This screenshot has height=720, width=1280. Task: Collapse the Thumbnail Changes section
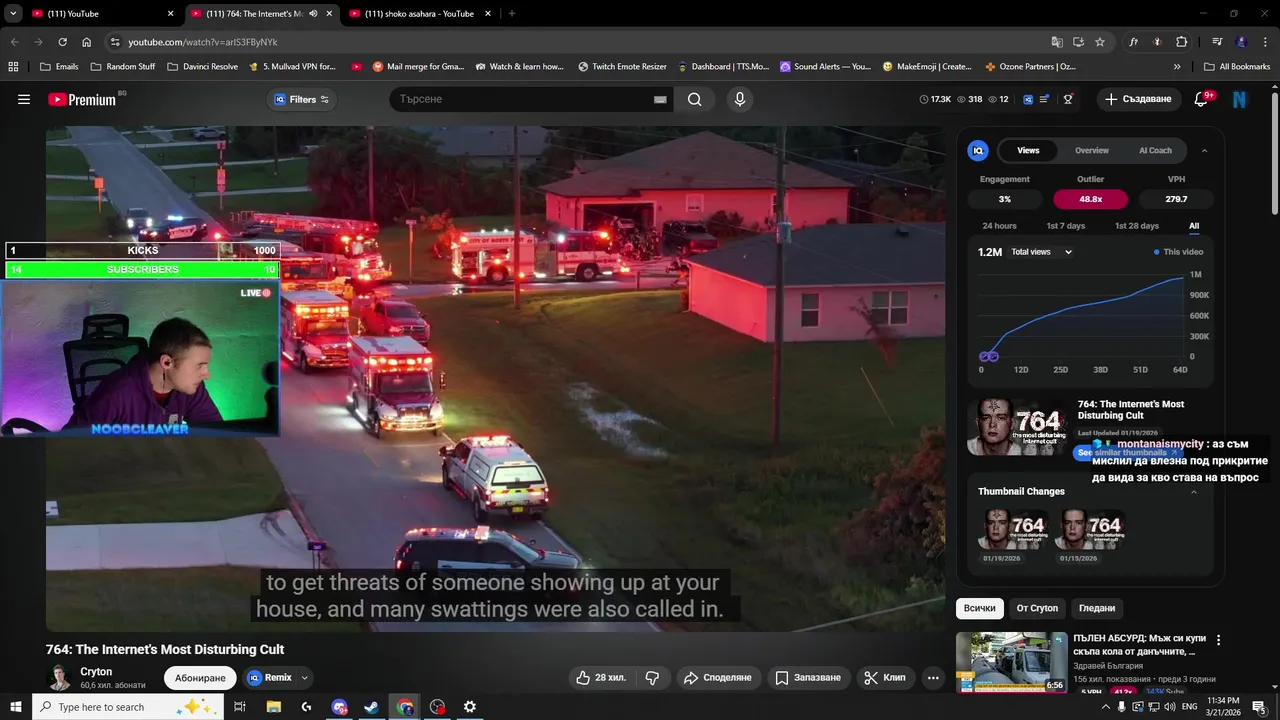[1193, 491]
